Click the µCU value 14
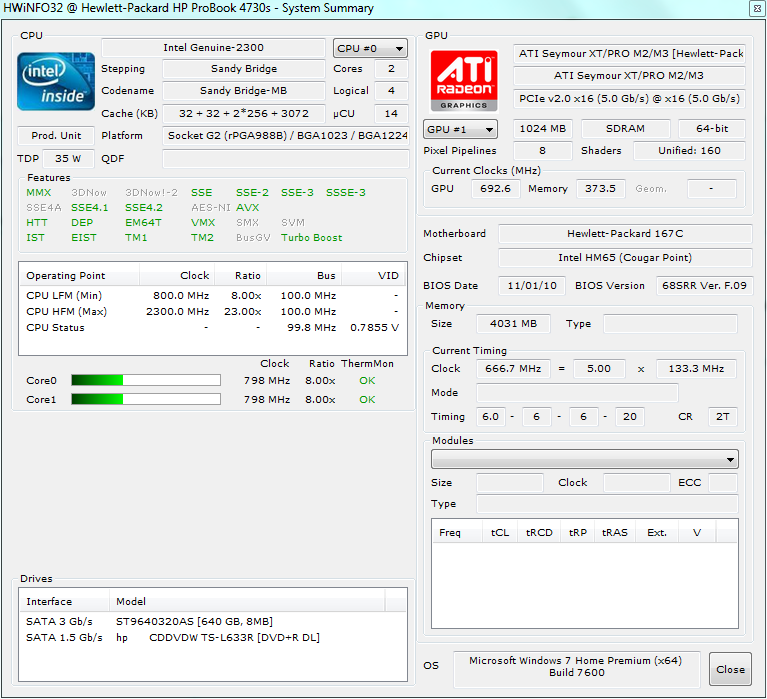This screenshot has width=767, height=699. (391, 113)
